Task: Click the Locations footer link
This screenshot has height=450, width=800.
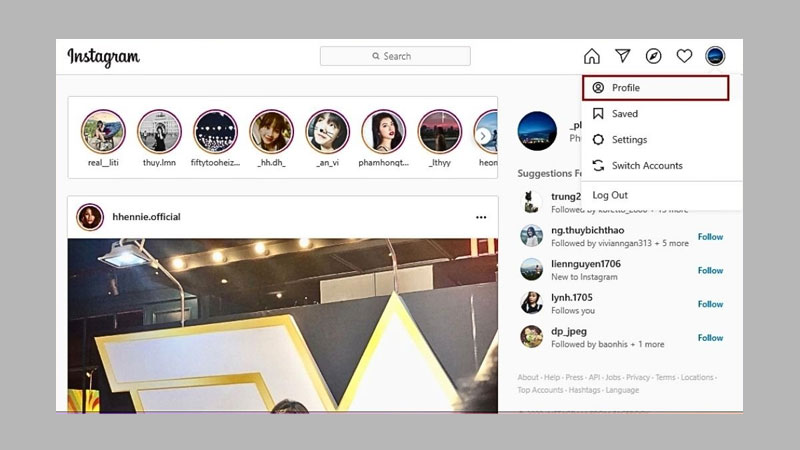Action: click(697, 378)
